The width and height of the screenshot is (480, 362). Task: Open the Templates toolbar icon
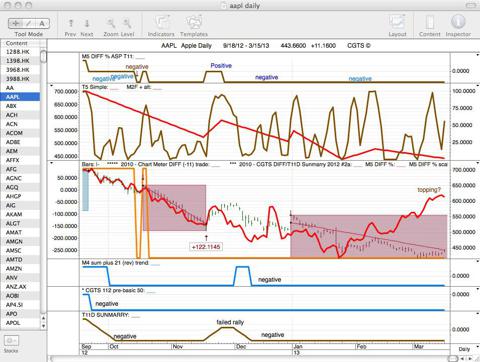[194, 23]
